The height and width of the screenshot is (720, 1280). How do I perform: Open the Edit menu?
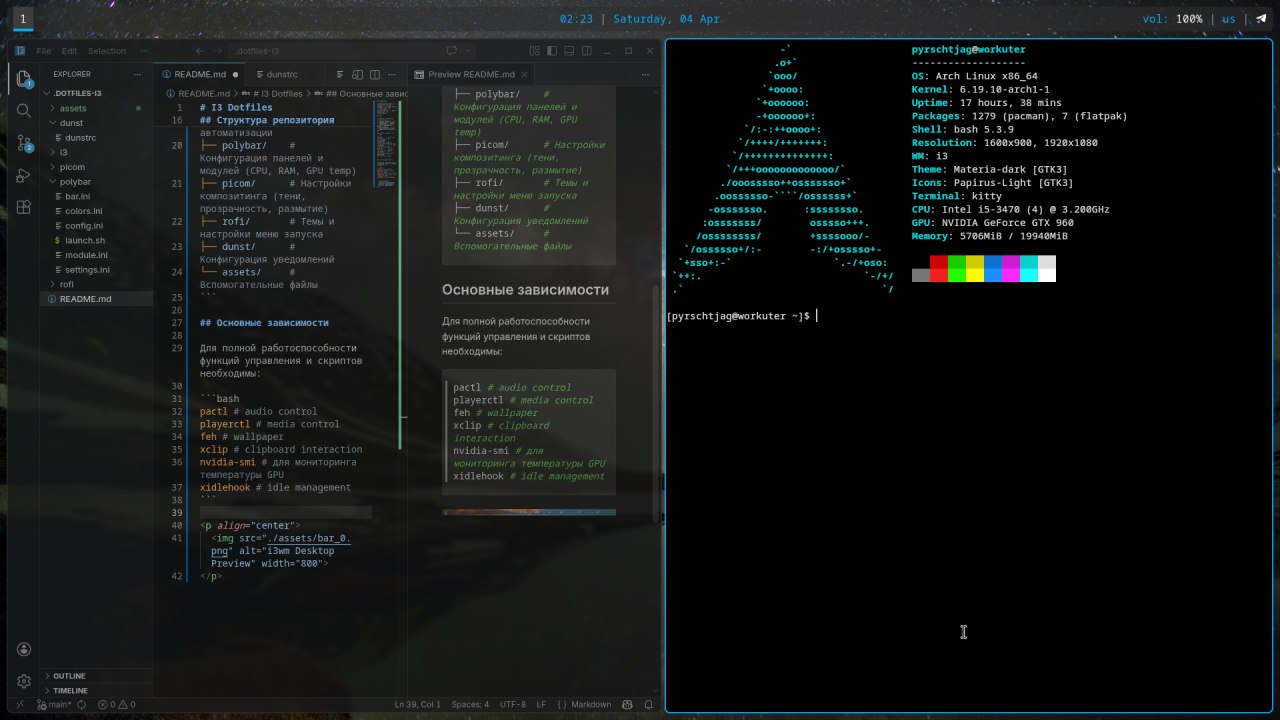[x=69, y=51]
